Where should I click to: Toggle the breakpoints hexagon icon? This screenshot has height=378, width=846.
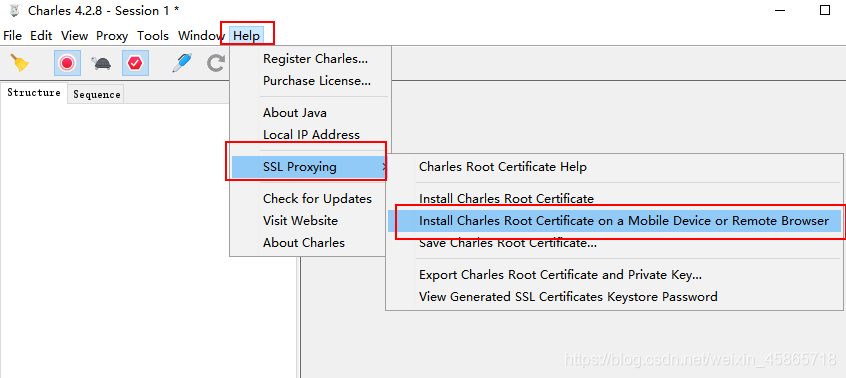tap(135, 63)
